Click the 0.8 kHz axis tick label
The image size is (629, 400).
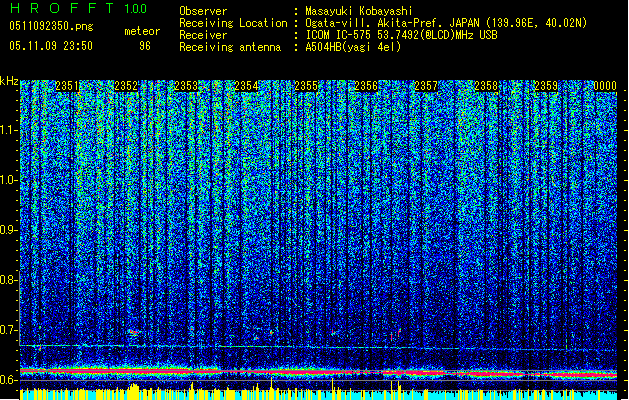pyautogui.click(x=9, y=280)
